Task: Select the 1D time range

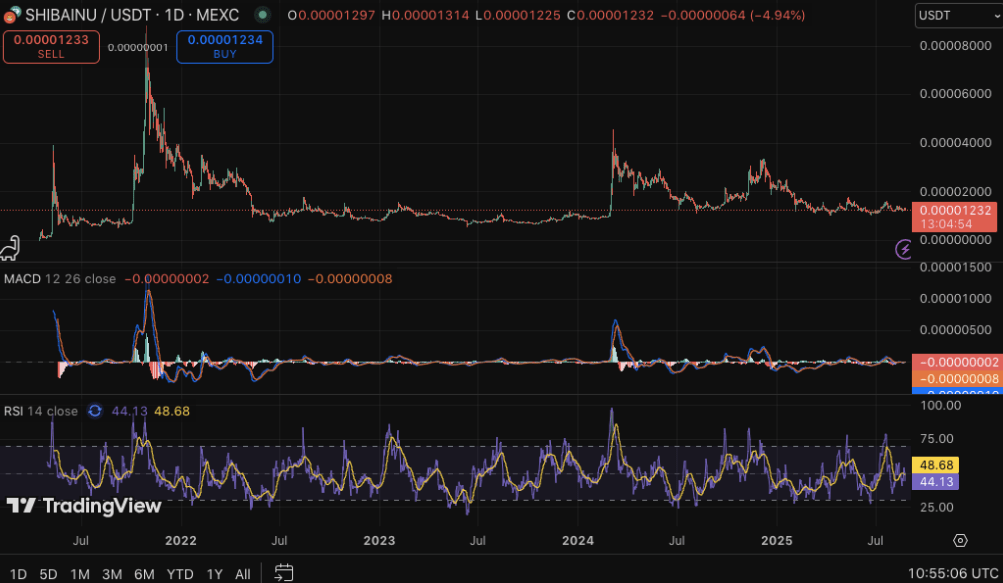Action: (x=18, y=574)
